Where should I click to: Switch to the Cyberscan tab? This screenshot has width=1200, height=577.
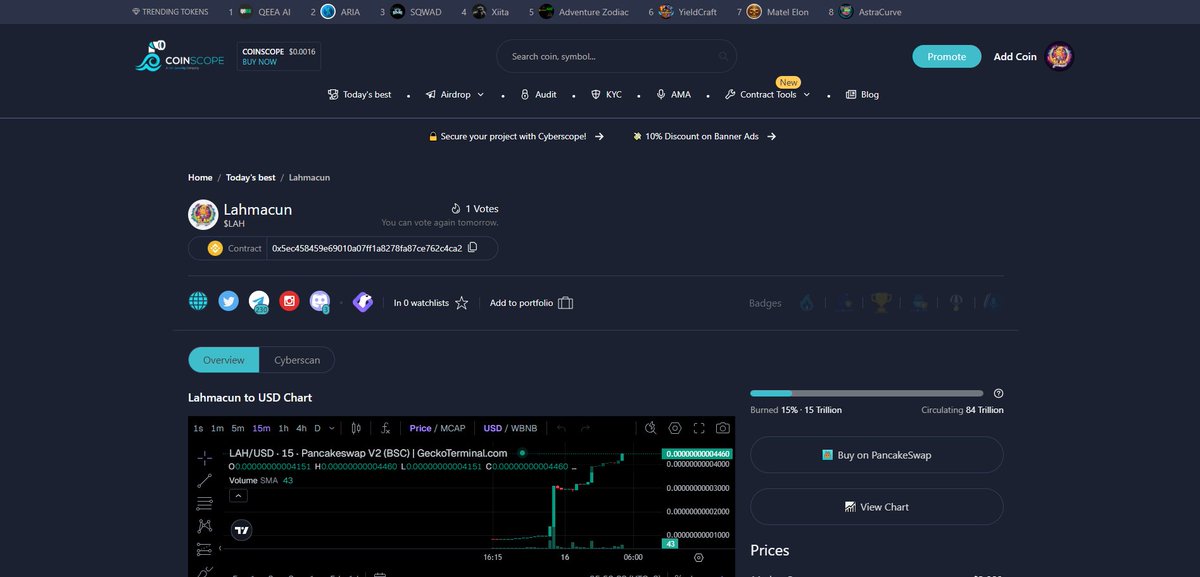(x=297, y=359)
